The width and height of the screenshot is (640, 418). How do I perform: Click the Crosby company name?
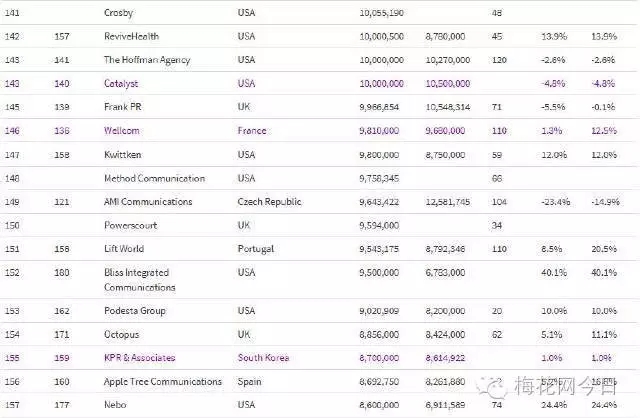120,12
